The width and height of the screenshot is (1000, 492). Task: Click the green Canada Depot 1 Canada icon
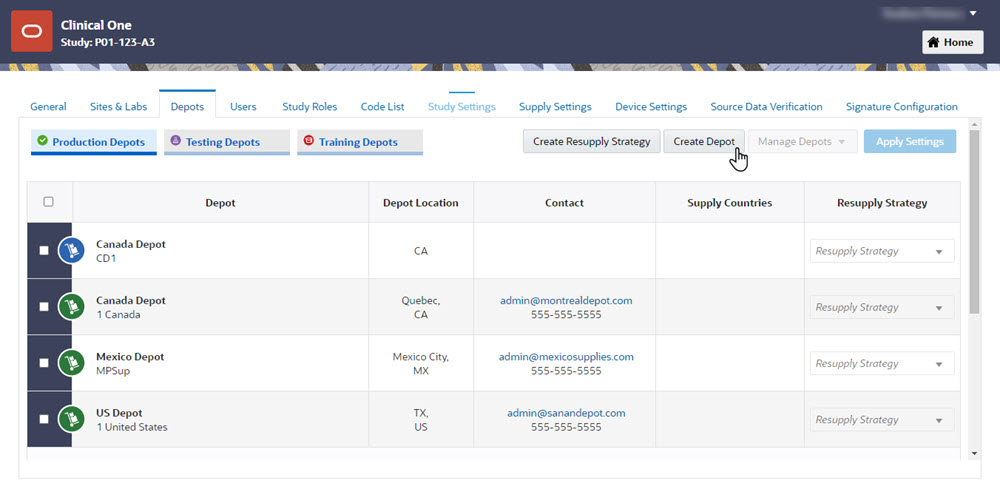[71, 307]
